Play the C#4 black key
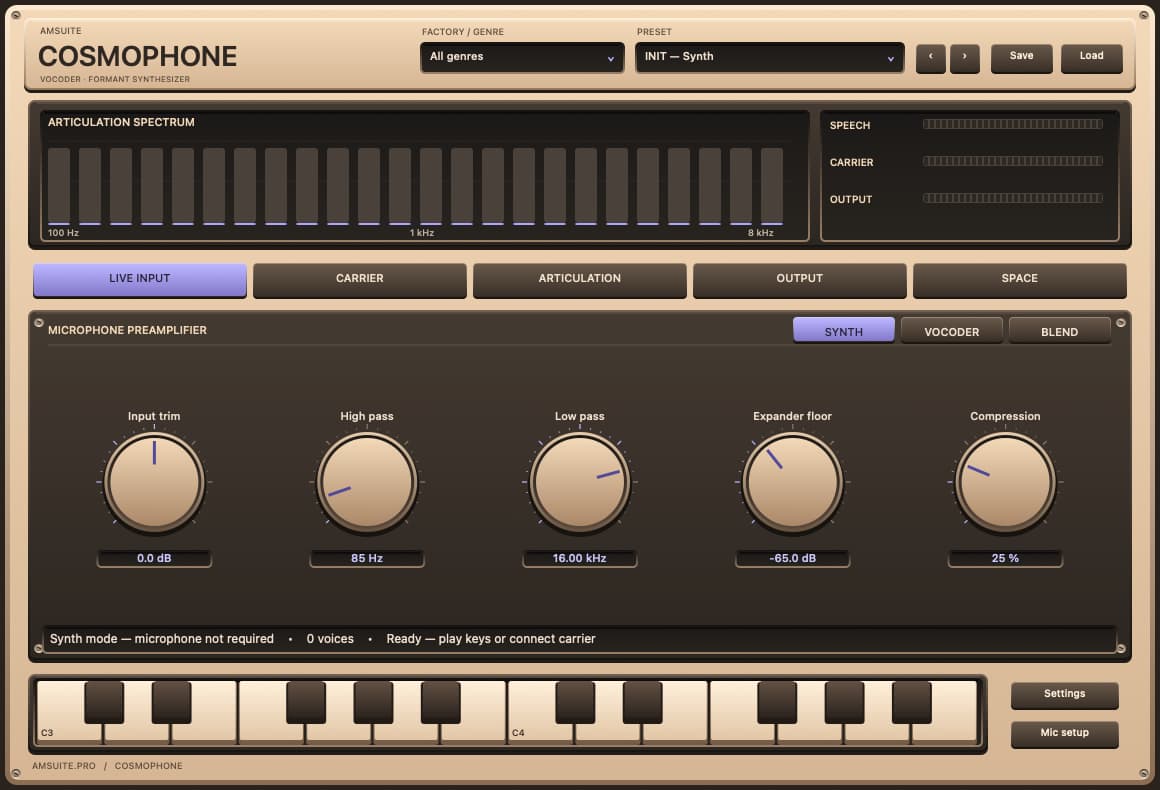1160x790 pixels. click(575, 702)
